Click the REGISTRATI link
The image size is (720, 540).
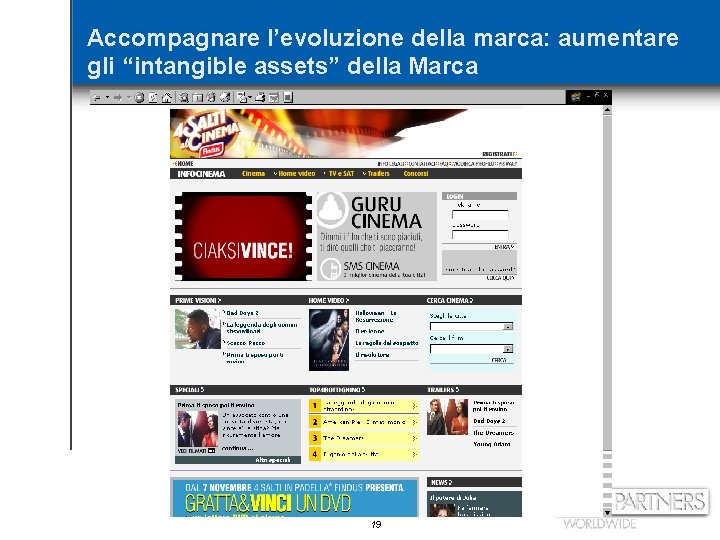click(499, 154)
